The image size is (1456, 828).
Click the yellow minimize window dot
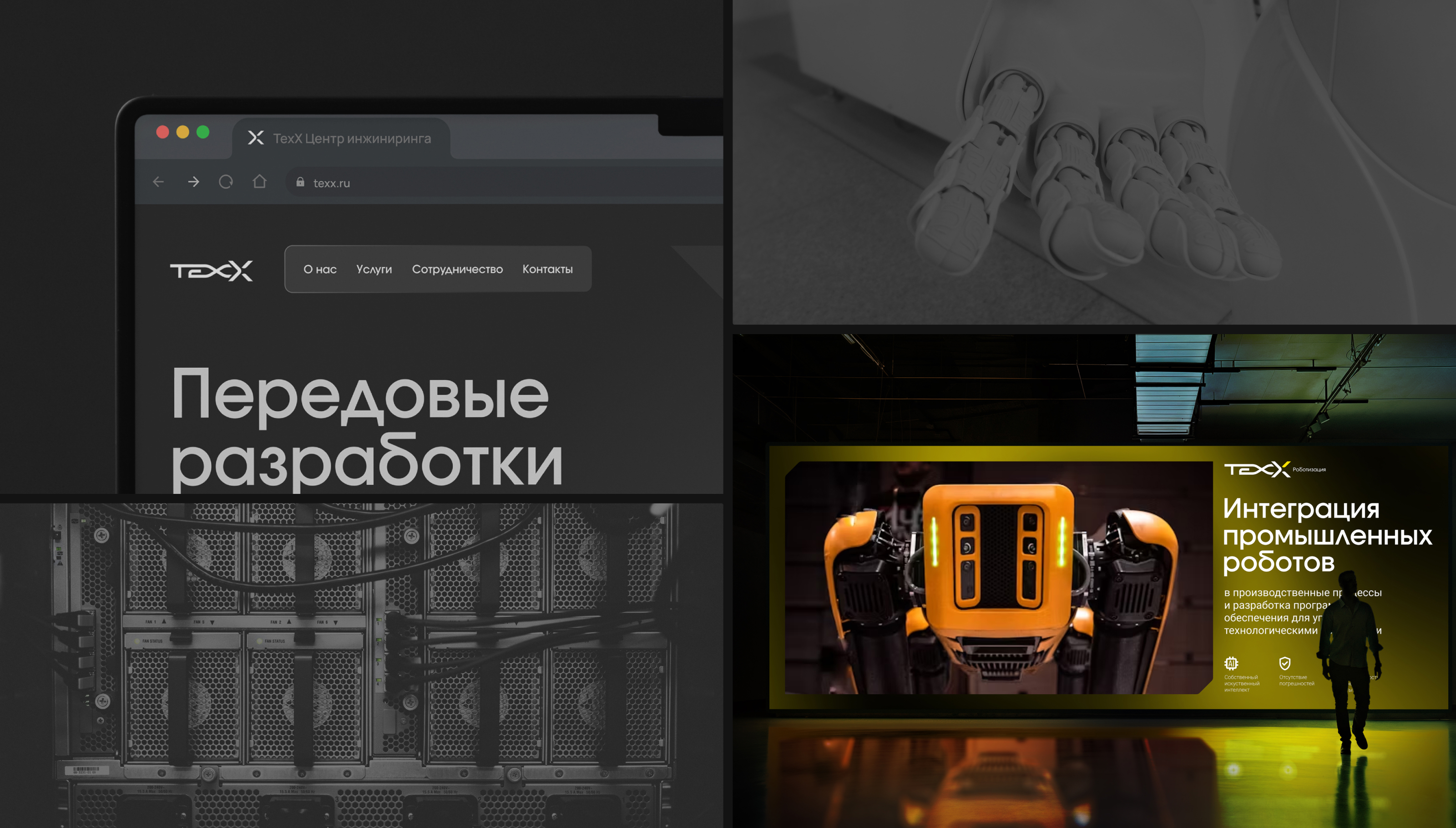point(182,132)
